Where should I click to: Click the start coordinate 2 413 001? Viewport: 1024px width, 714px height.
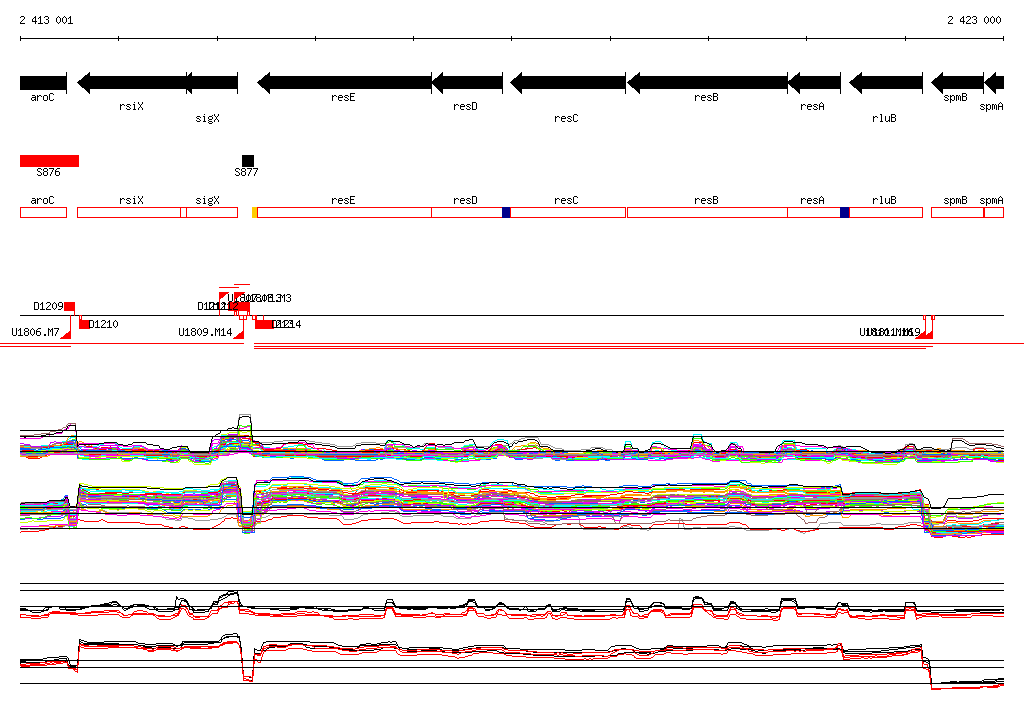click(46, 20)
